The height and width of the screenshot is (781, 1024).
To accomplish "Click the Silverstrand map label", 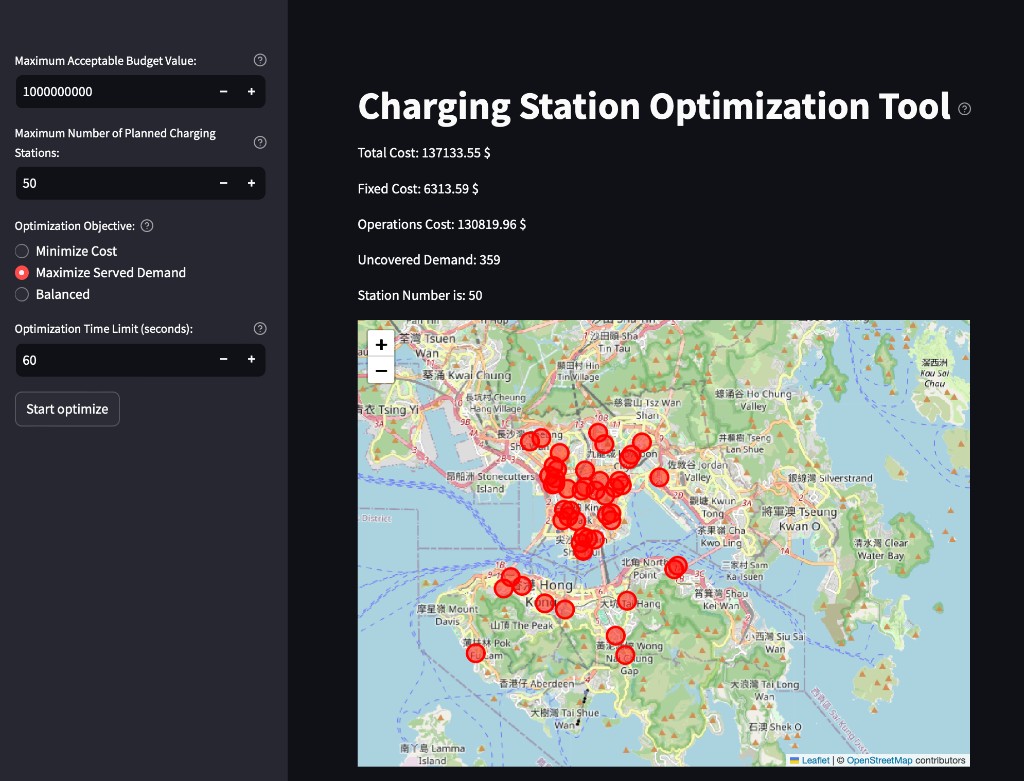I will pos(831,478).
